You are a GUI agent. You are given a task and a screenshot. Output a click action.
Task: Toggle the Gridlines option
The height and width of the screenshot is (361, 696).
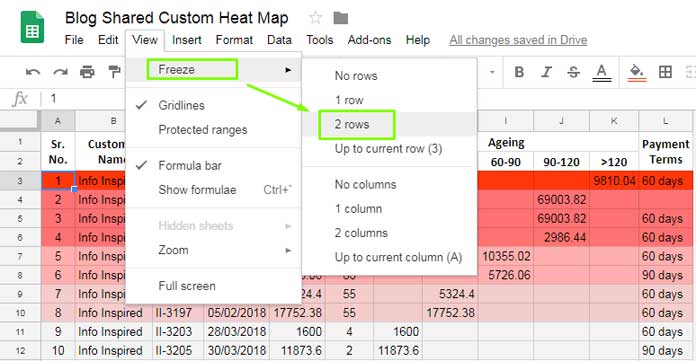tap(214, 105)
